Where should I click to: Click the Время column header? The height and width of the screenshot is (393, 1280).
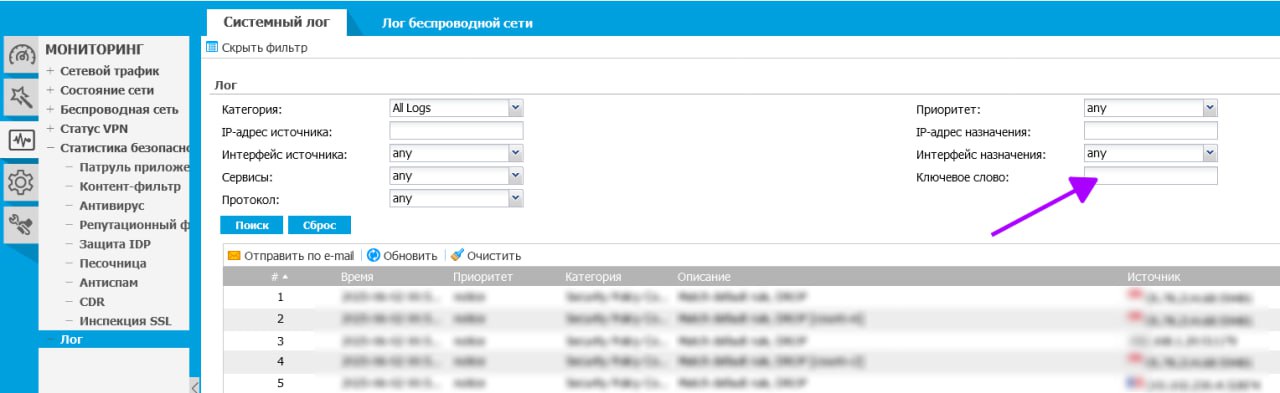tap(356, 277)
